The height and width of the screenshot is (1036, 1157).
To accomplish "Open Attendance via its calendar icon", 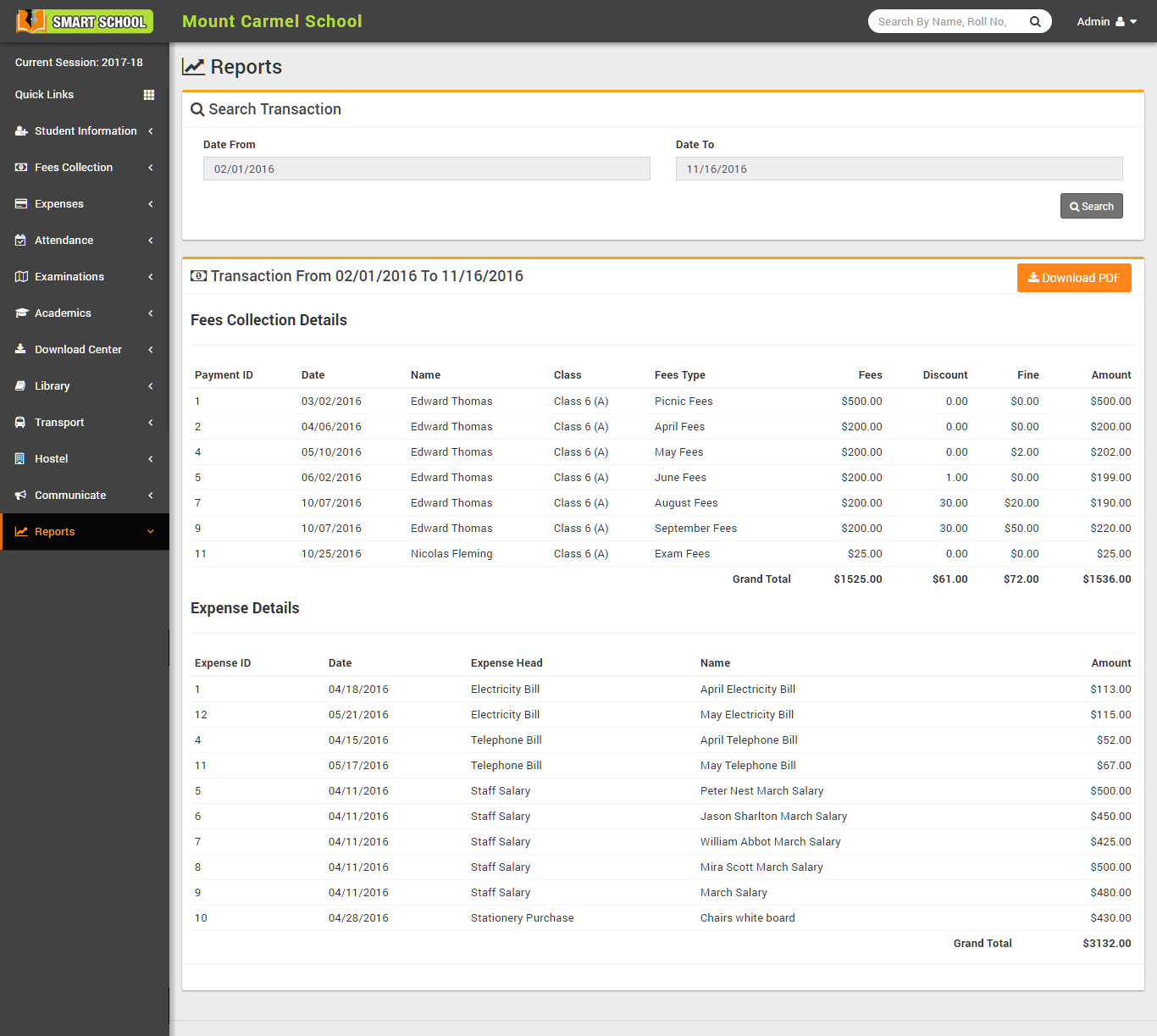I will pos(20,240).
